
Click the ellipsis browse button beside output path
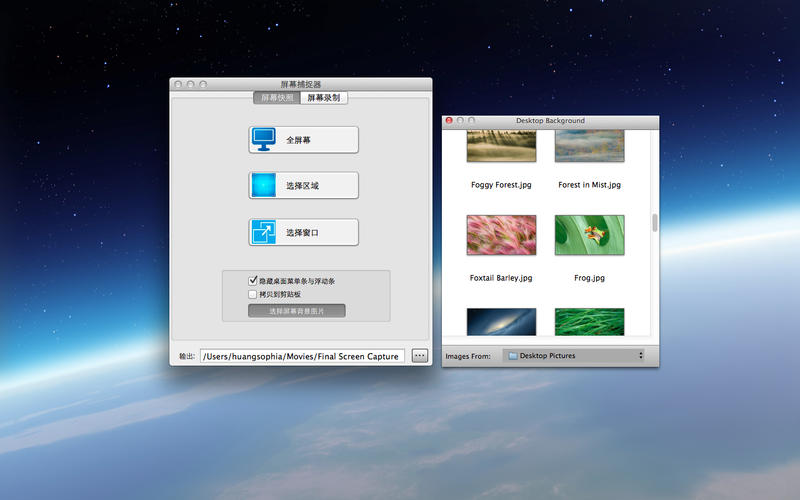420,355
